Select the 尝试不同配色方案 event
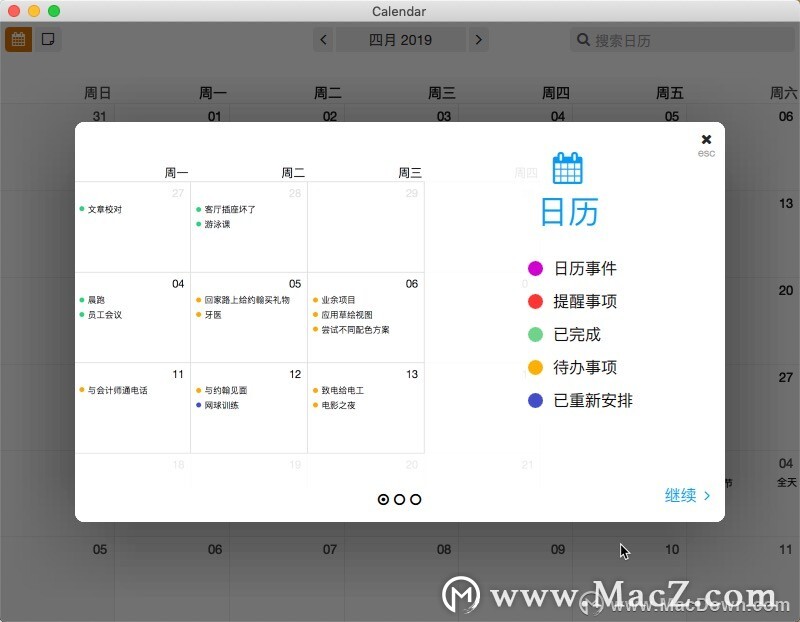Image resolution: width=800 pixels, height=622 pixels. [x=352, y=330]
